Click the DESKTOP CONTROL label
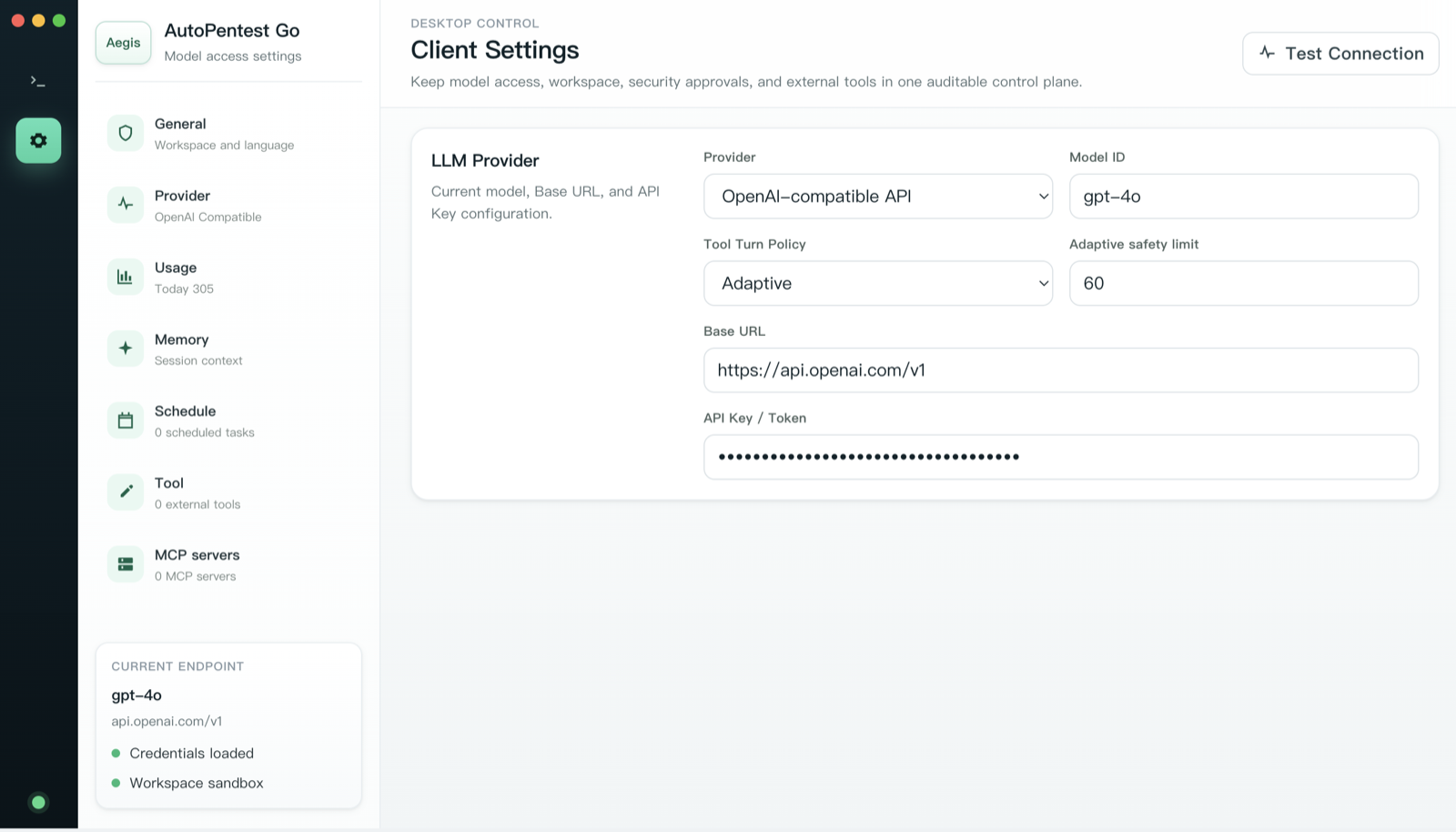This screenshot has height=832, width=1456. point(475,24)
